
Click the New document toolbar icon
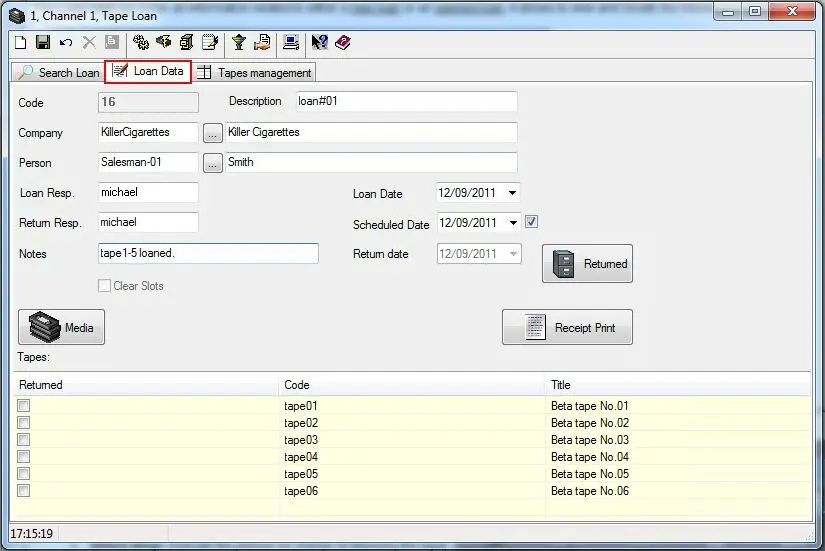coord(20,43)
